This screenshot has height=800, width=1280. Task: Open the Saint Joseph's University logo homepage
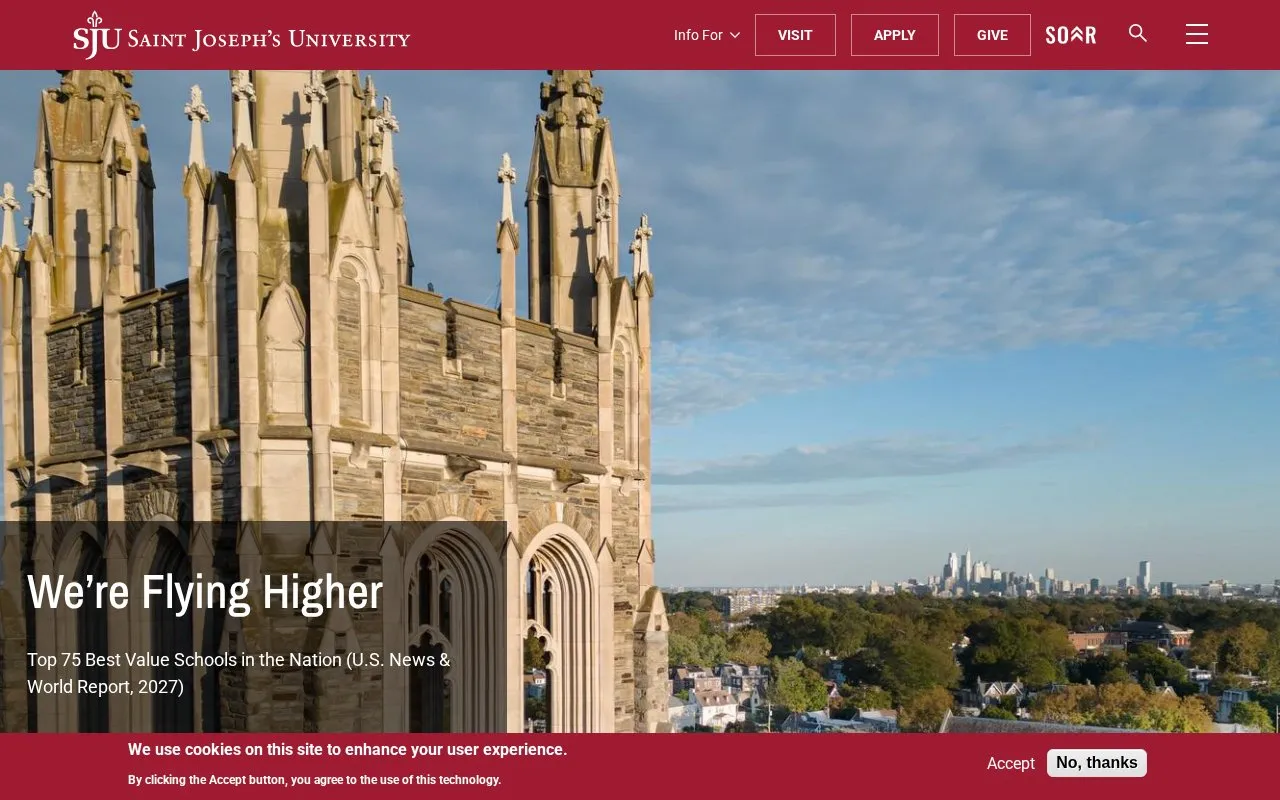(241, 36)
